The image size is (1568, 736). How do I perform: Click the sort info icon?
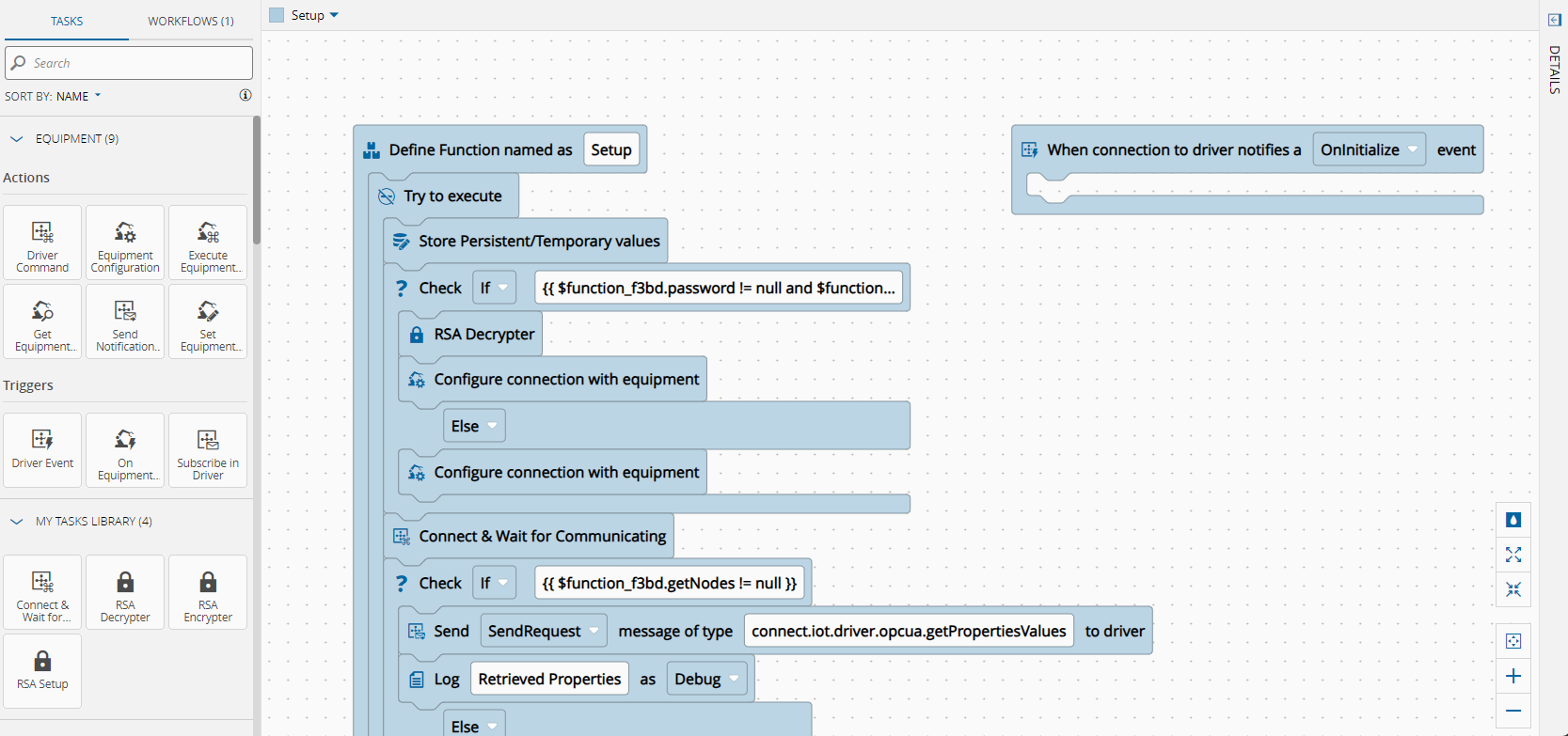(245, 95)
